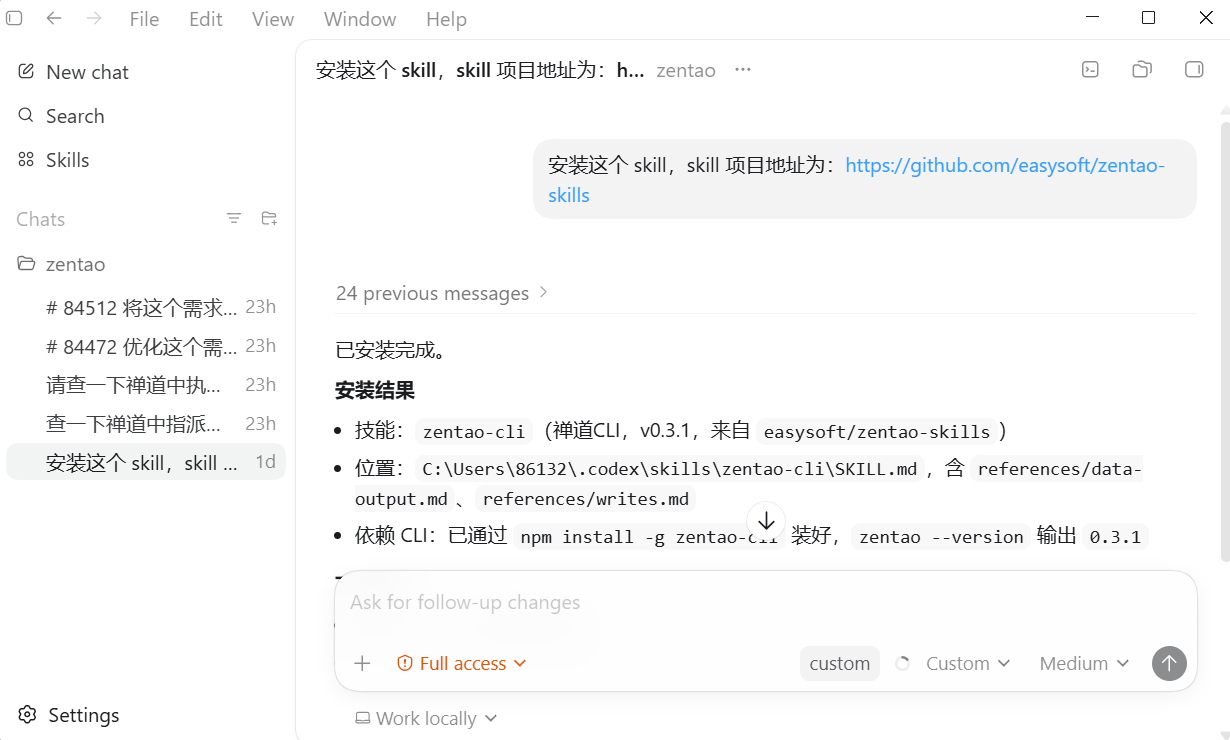1230x740 pixels.
Task: Click the scroll-to-bottom arrow button
Action: (x=766, y=521)
